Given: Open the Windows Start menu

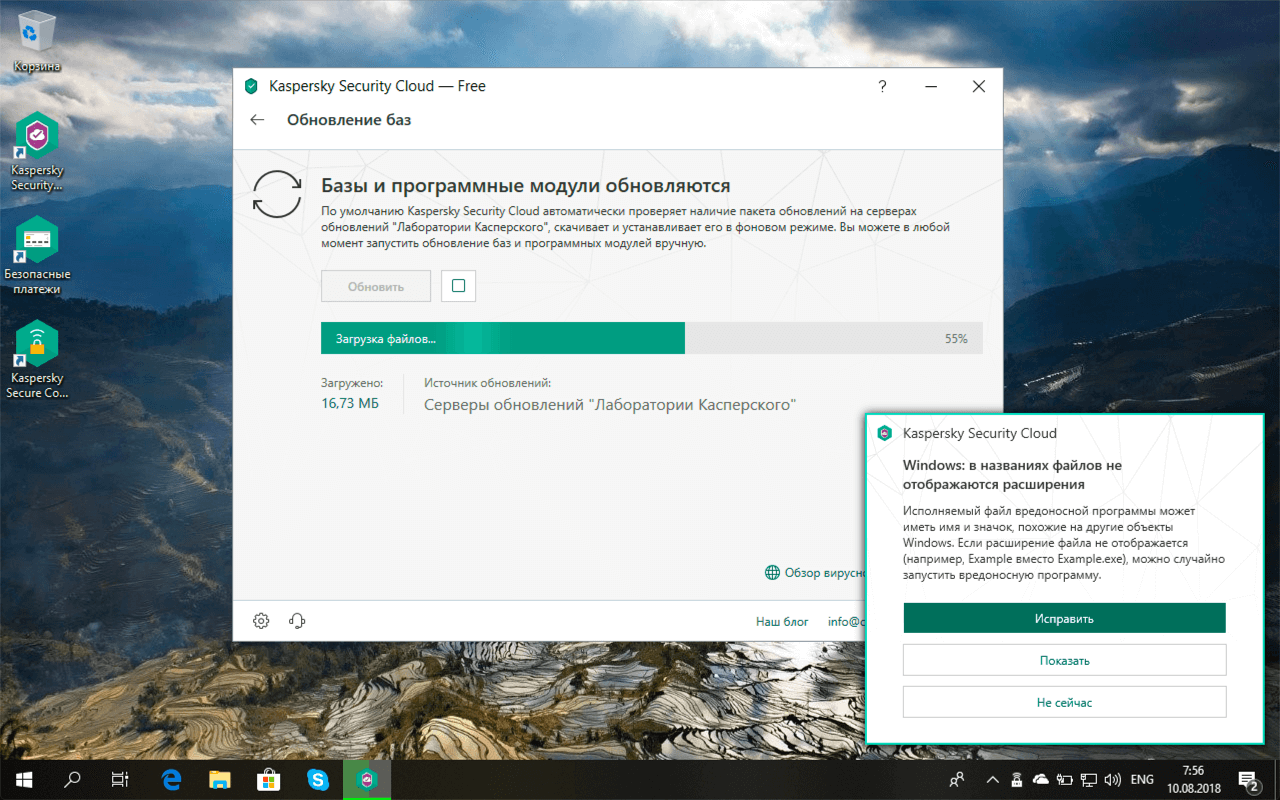Looking at the screenshot, I should coord(21,779).
